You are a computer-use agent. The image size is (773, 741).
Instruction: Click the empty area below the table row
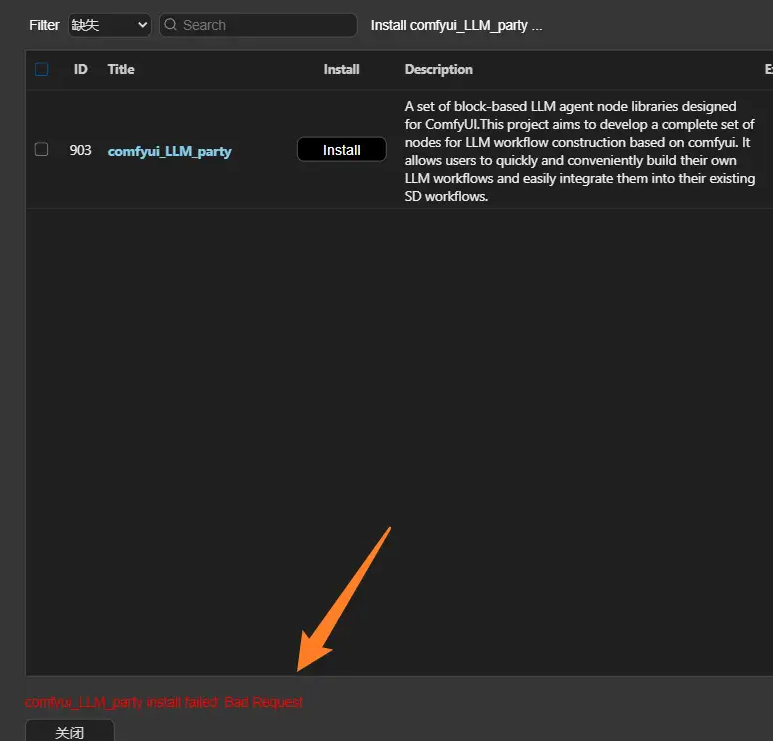(x=400, y=400)
